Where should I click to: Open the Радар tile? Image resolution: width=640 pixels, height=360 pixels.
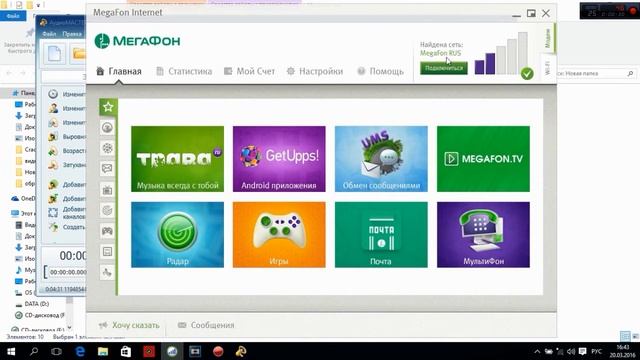click(178, 235)
